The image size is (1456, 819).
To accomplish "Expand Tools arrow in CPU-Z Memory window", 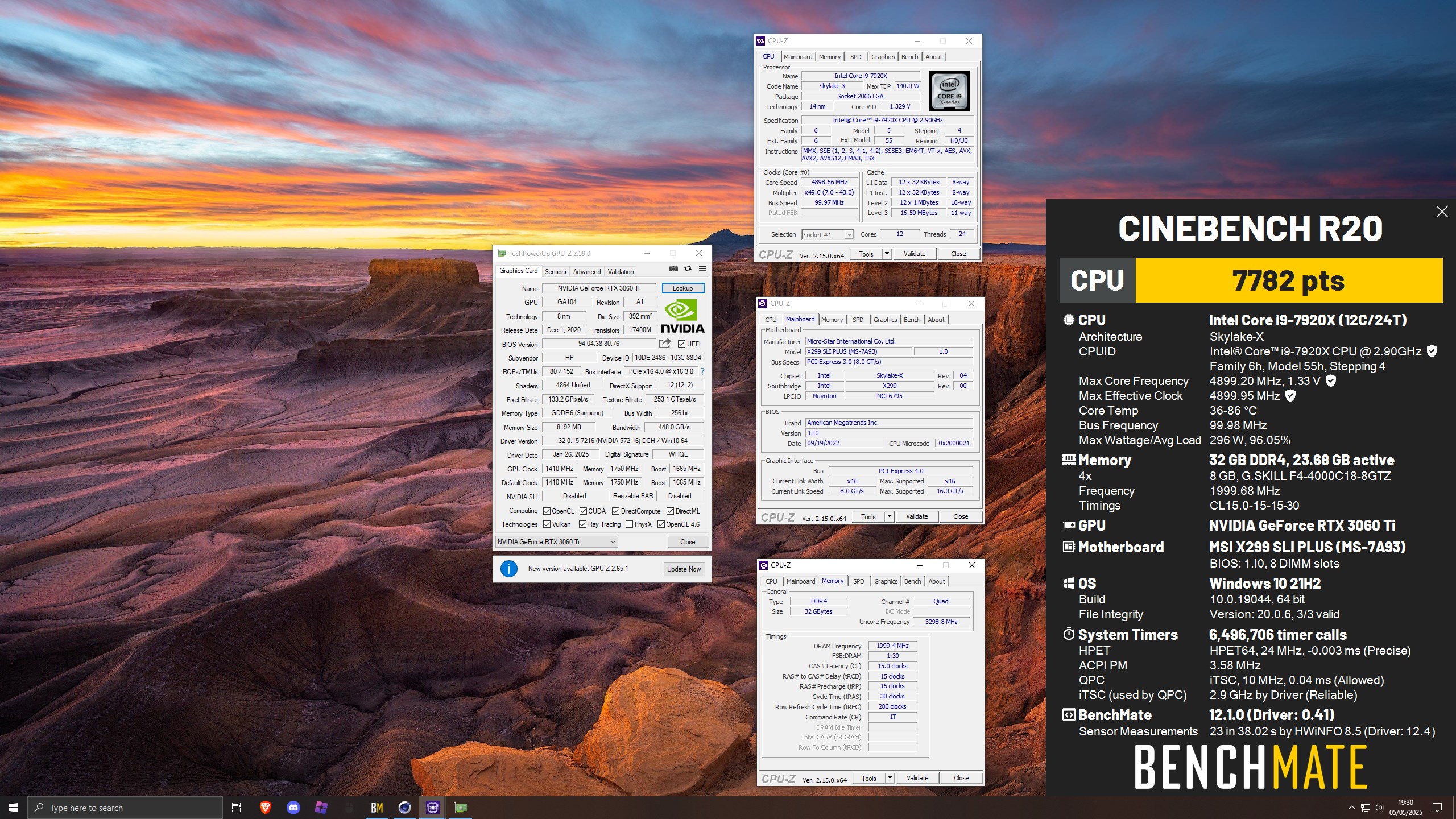I will (889, 778).
